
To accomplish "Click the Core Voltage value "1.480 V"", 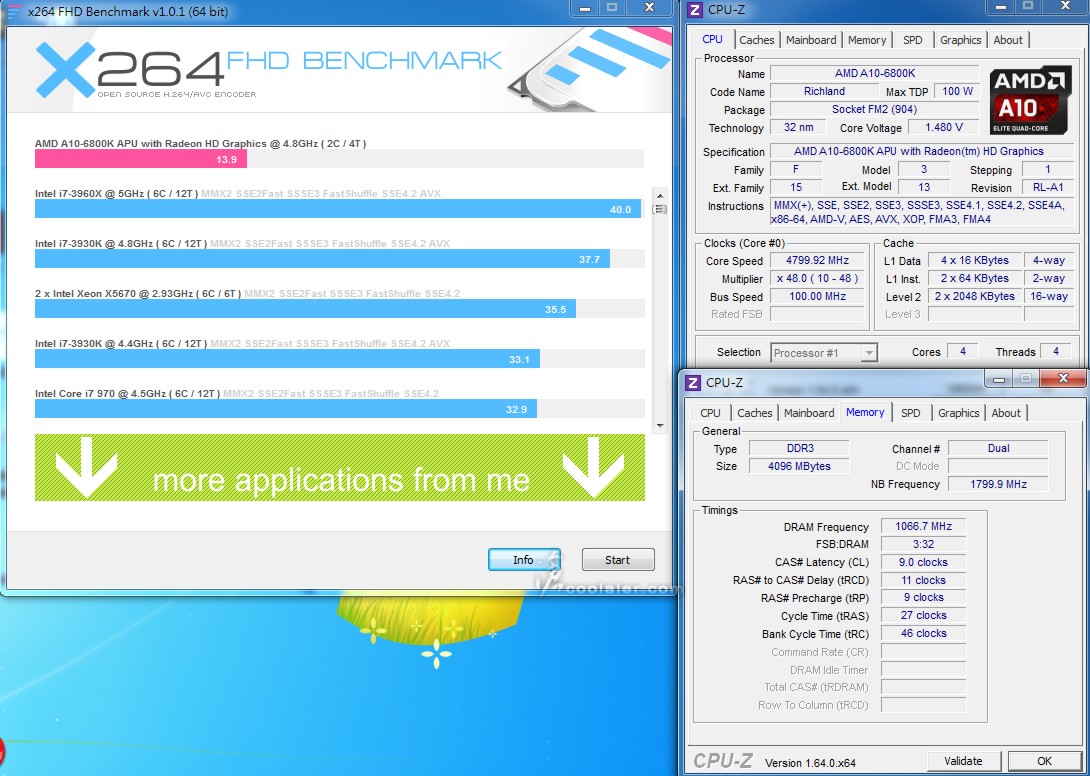I will pos(943,128).
